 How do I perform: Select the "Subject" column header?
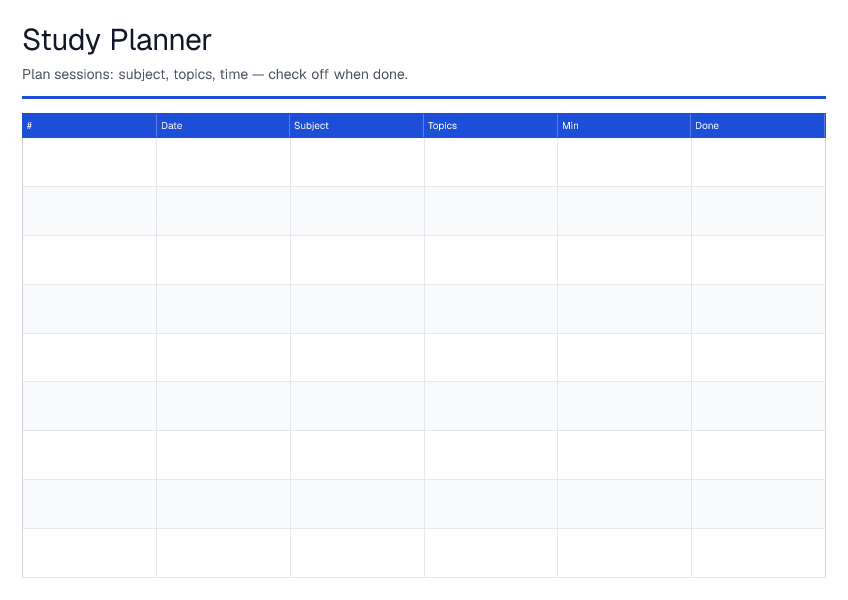point(356,126)
